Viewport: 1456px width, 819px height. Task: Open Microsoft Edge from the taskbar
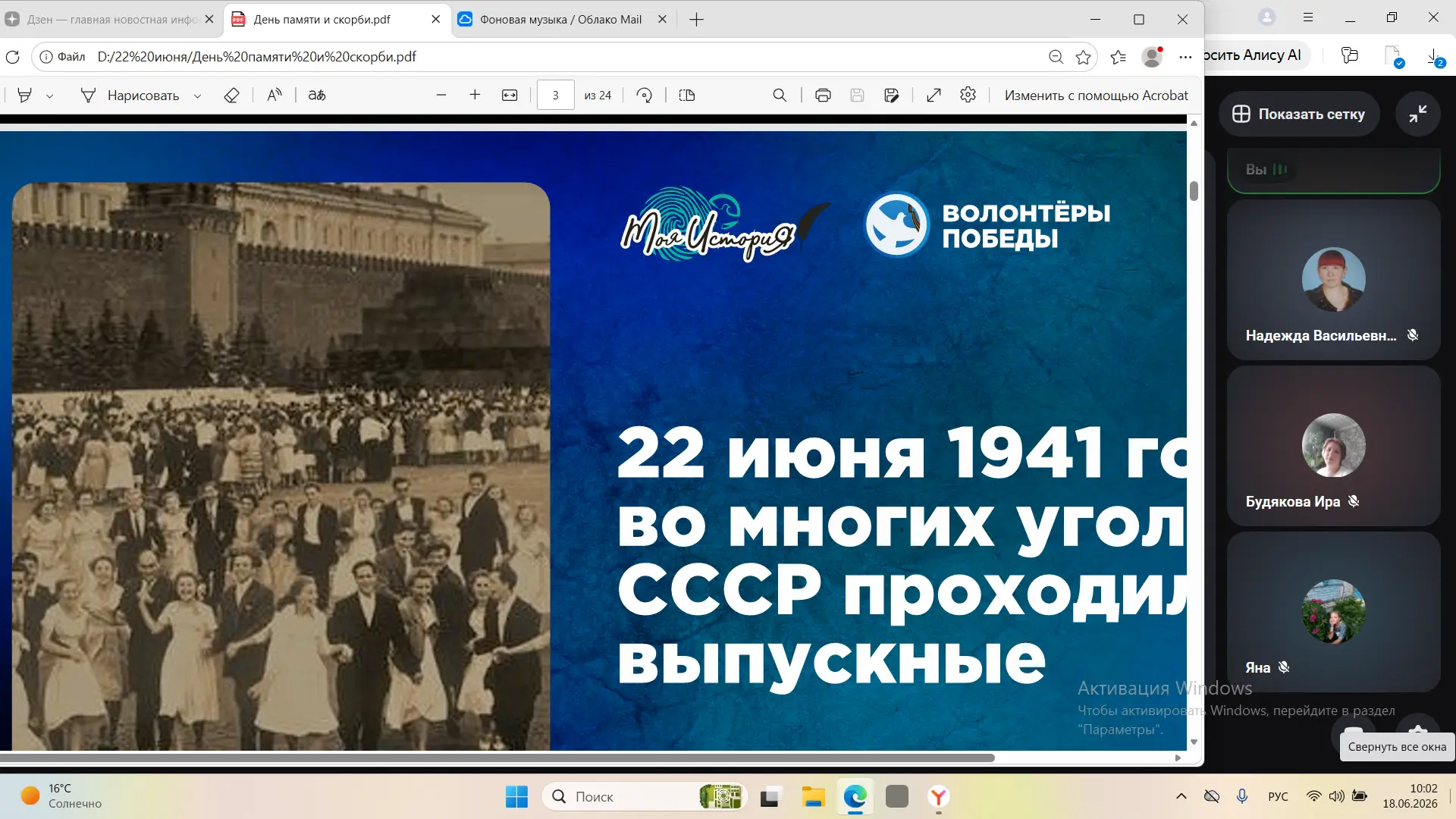click(x=855, y=797)
